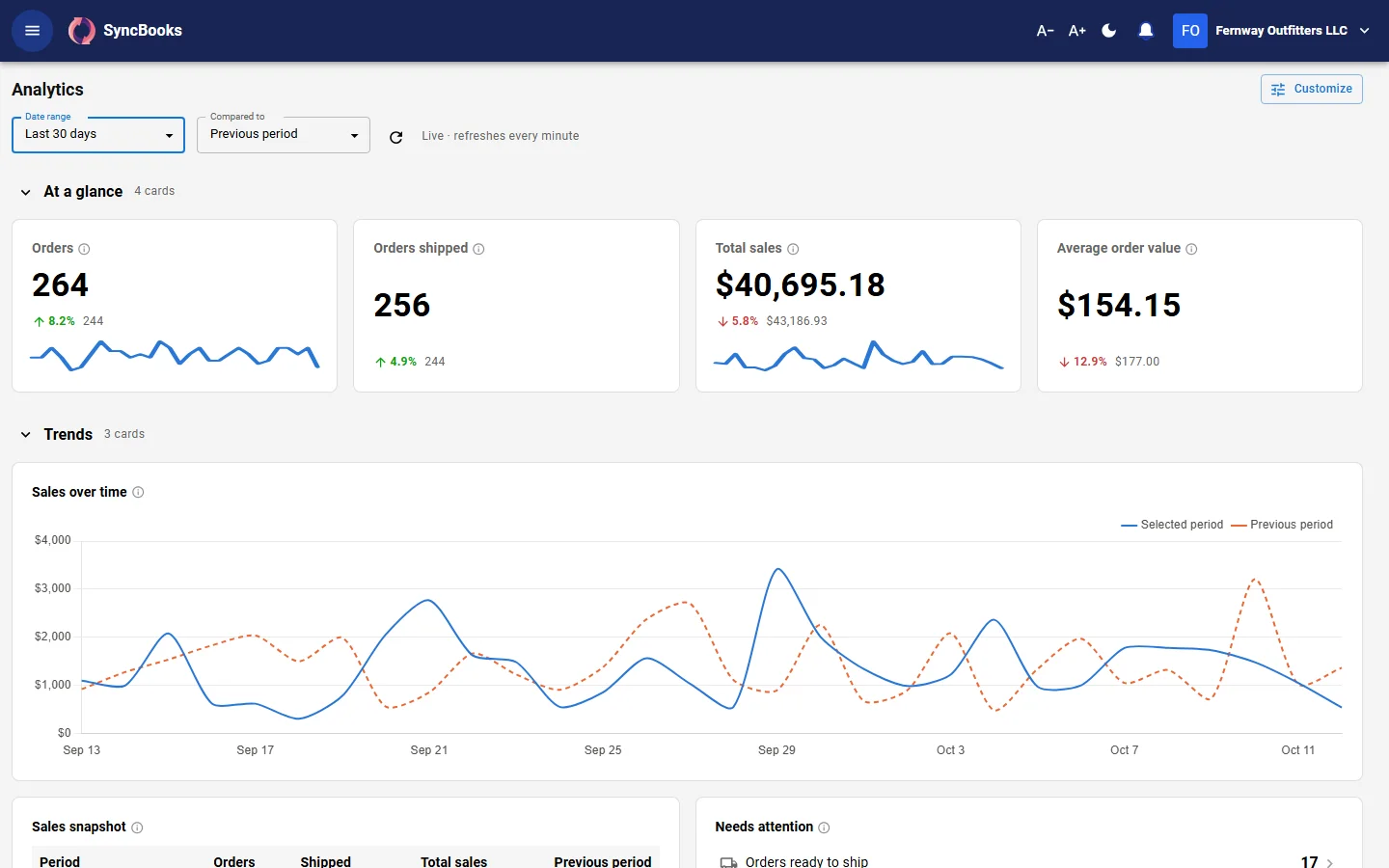Click the Analytics page heading

tap(47, 90)
